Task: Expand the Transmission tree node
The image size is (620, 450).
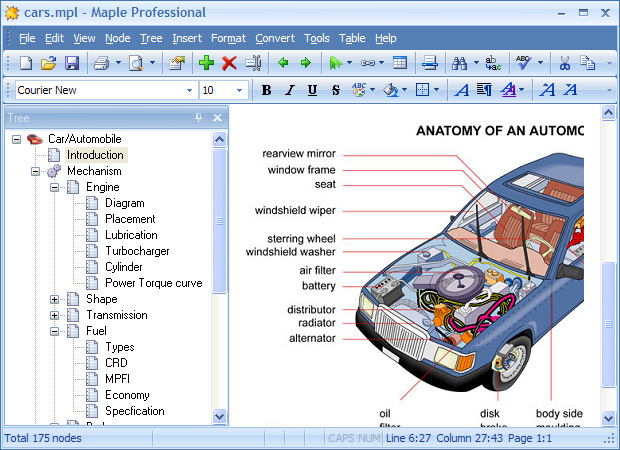Action: coord(55,315)
